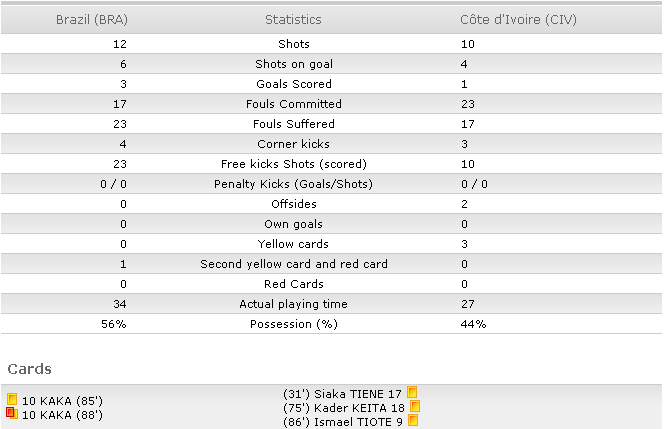Select the Actual playing time row label
664x429 pixels.
pyautogui.click(x=293, y=304)
